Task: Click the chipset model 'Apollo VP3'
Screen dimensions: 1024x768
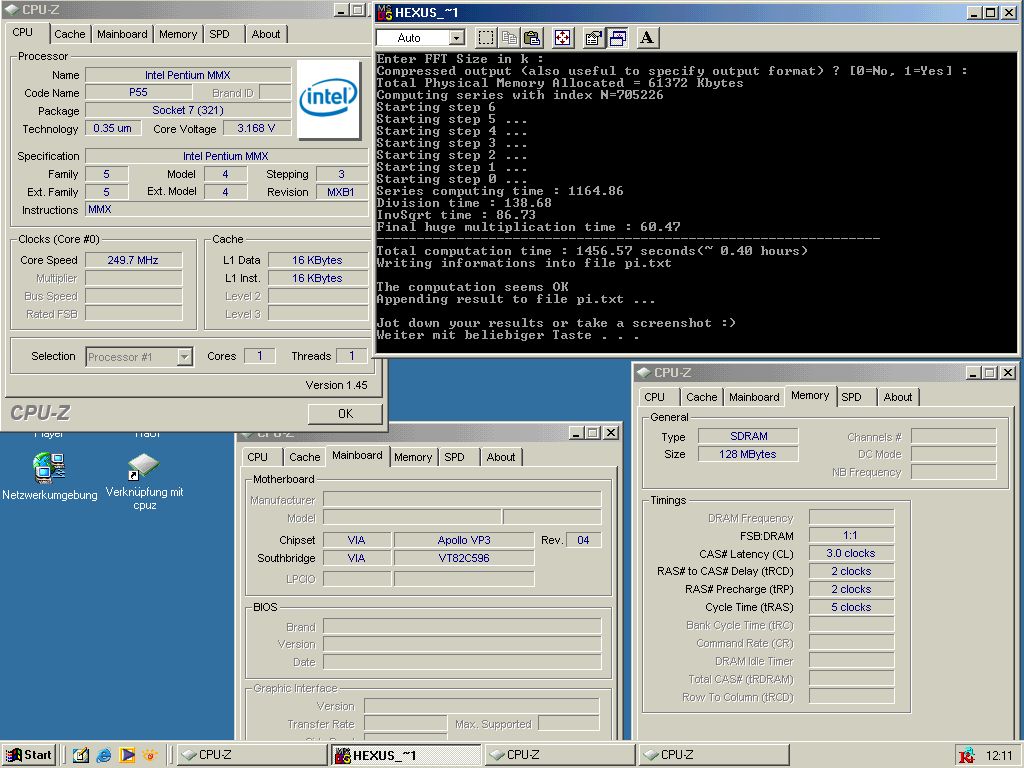Action: 464,540
